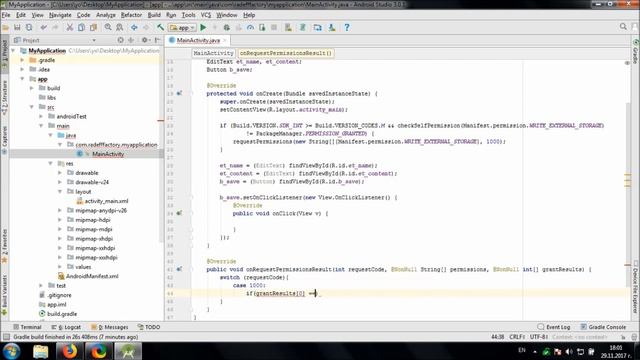Open the File menu
This screenshot has height=360, width=640.
coord(6,15)
